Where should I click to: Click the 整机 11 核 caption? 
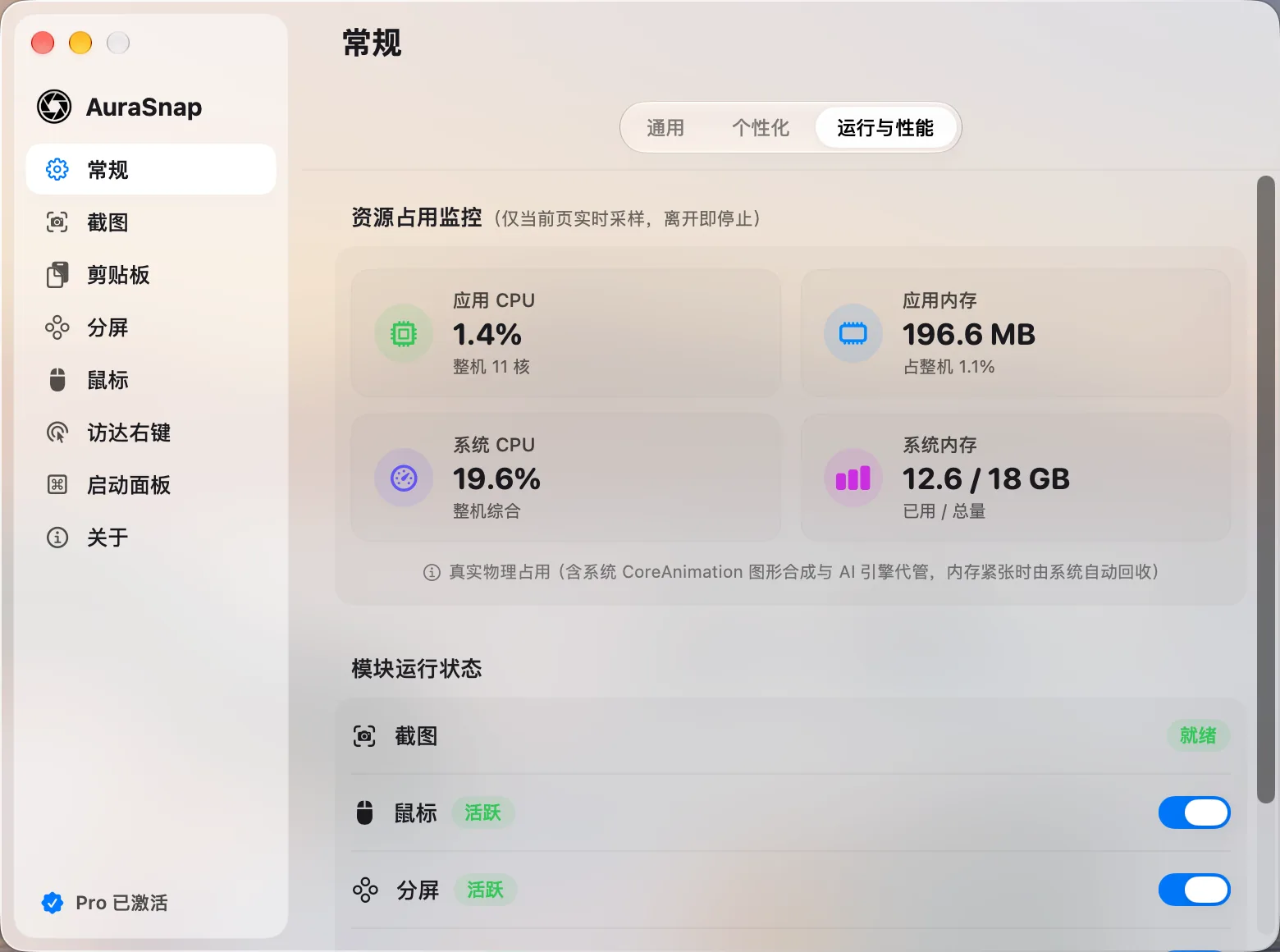pyautogui.click(x=491, y=367)
